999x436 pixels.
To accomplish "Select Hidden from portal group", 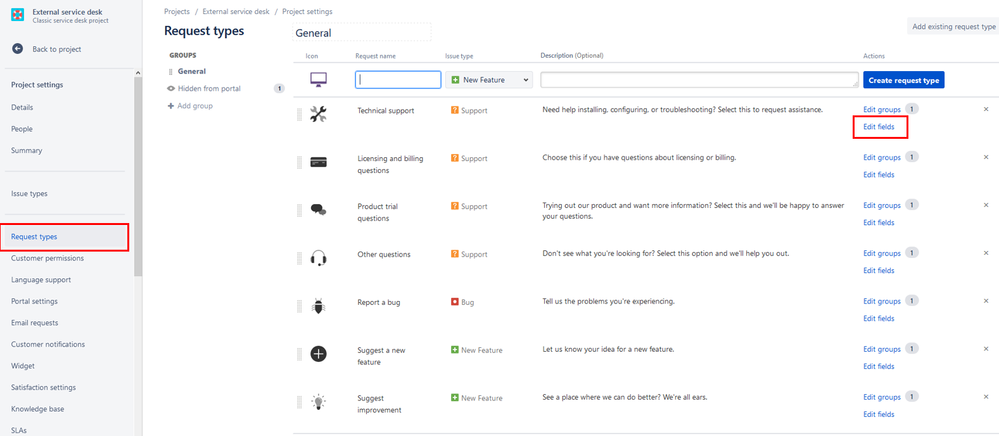I will coord(210,89).
